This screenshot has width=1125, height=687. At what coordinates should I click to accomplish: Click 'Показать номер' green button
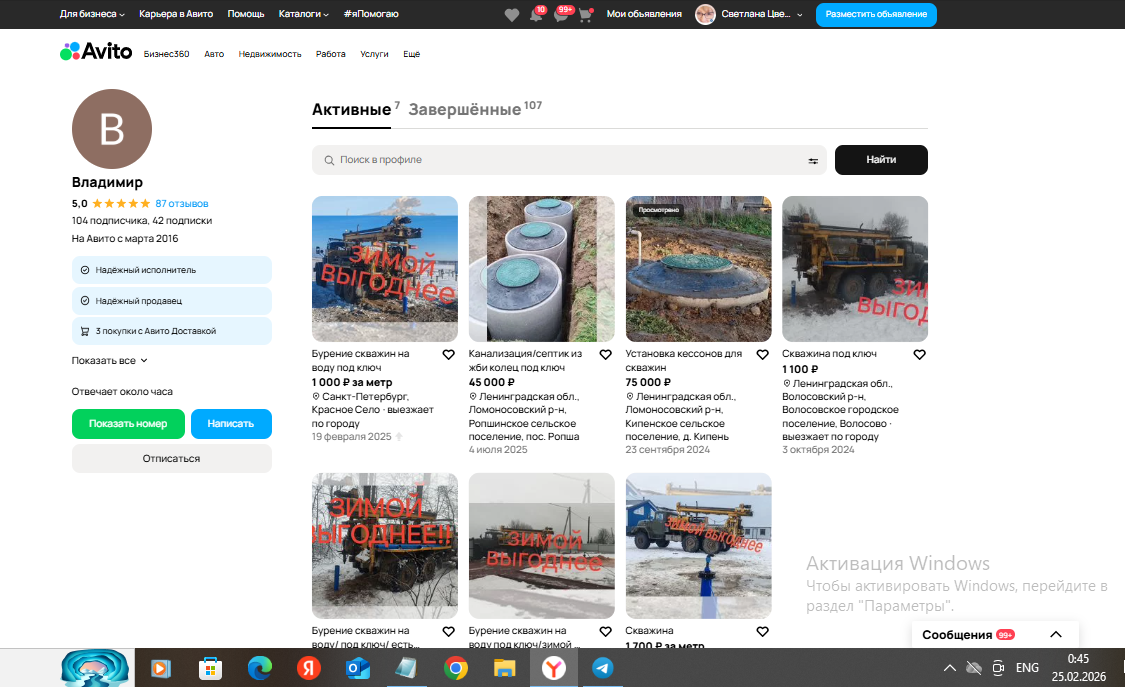[128, 424]
